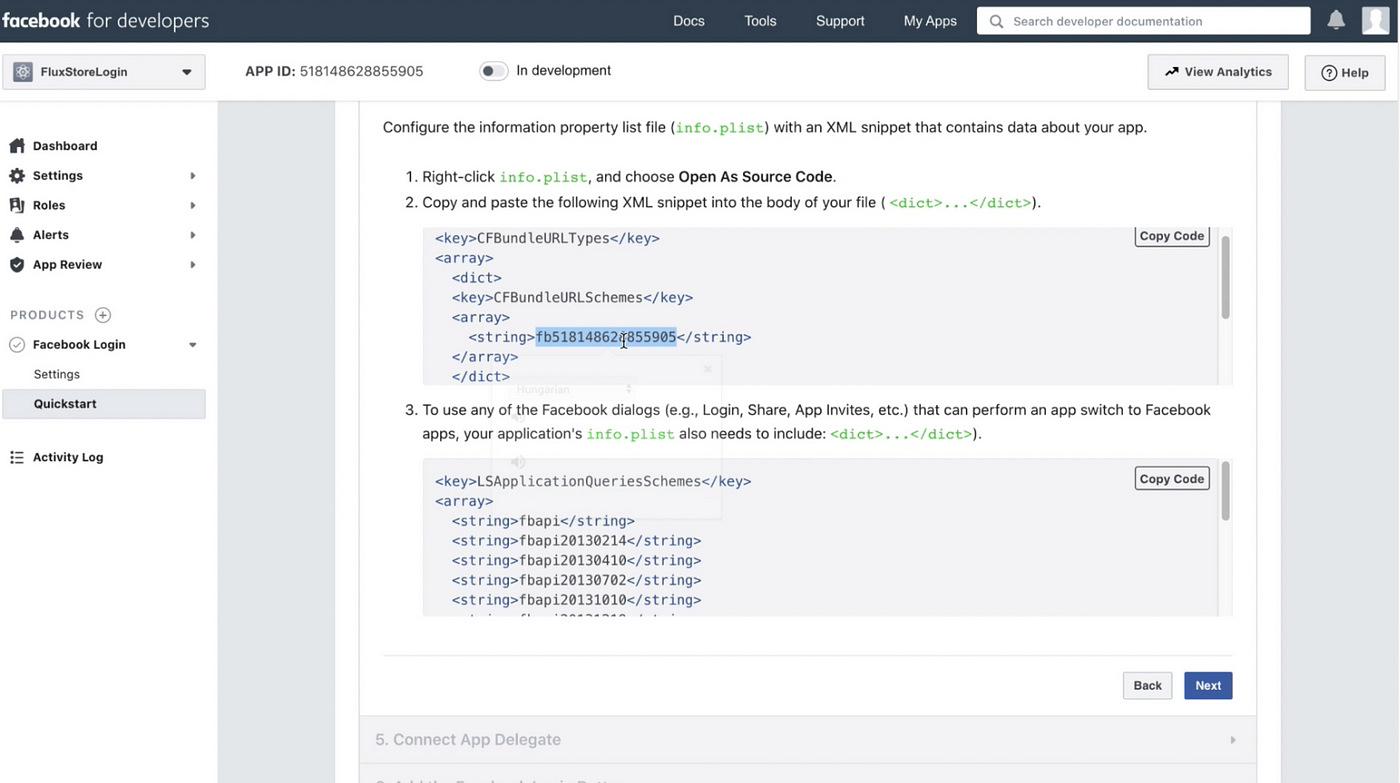Copy Code for LSApplicationQueriesSchemes snippet

point(1172,479)
